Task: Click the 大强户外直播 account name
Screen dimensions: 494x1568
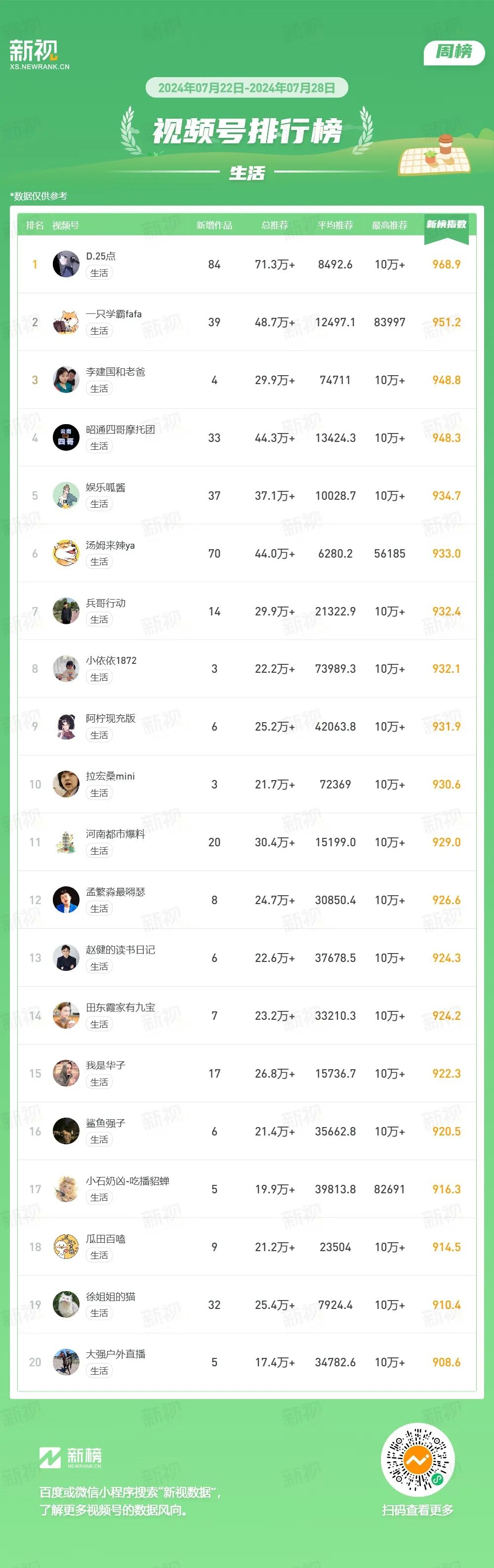Action: click(x=116, y=1354)
